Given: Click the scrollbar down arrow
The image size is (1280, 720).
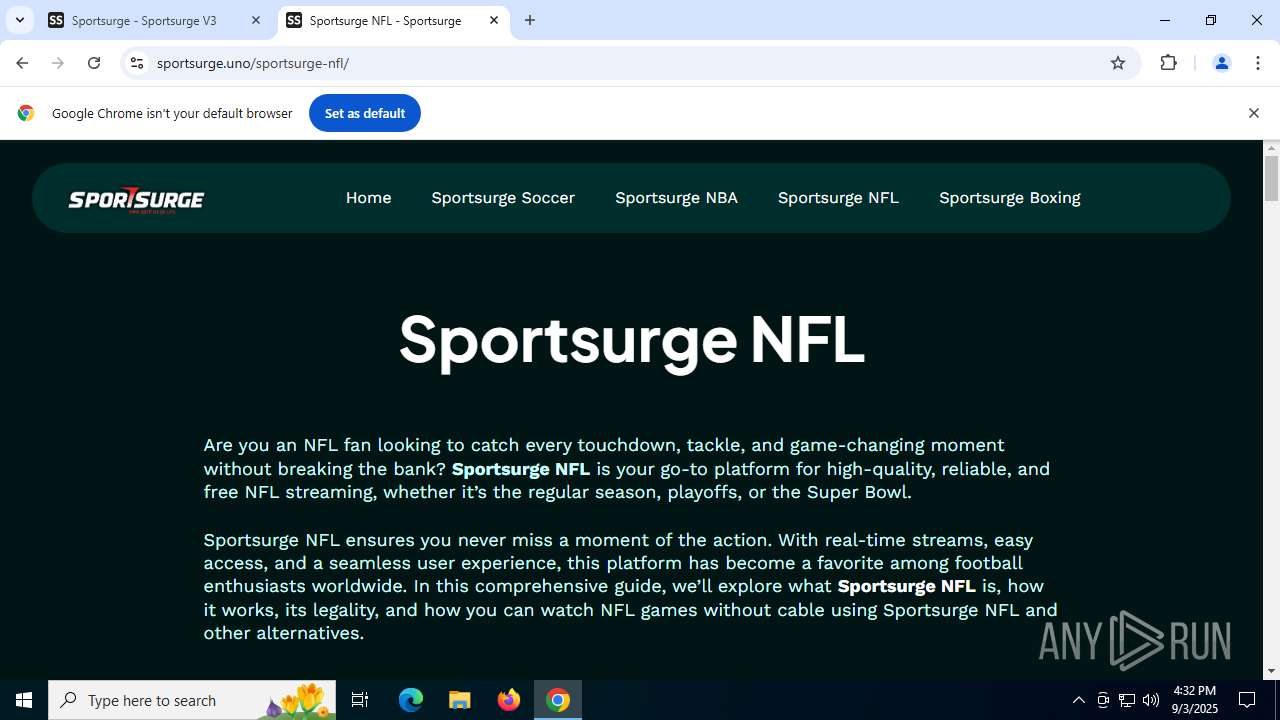Looking at the screenshot, I should (1271, 671).
